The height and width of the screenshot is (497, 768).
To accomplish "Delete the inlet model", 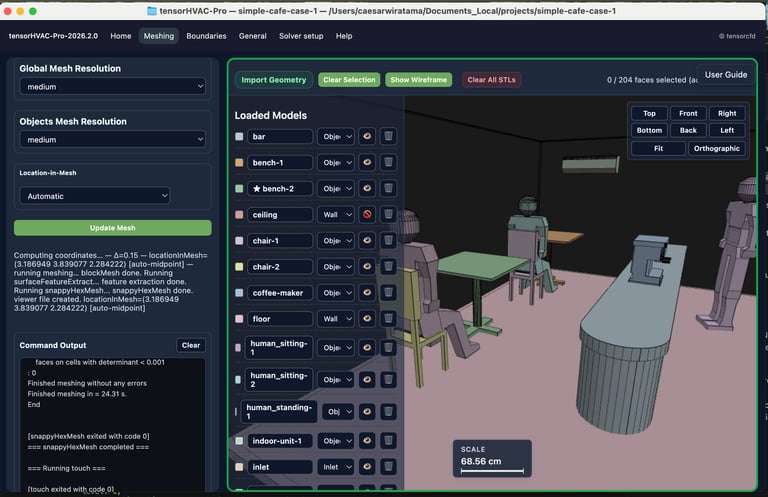I will [388, 467].
